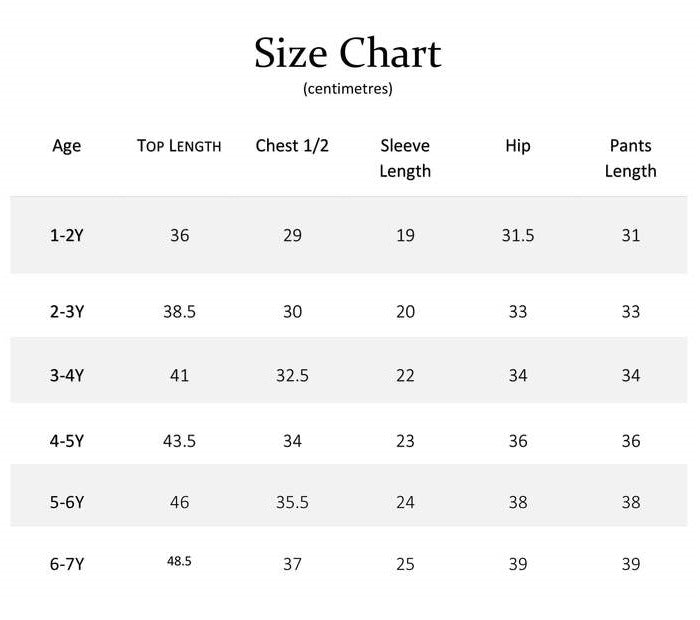Select the small 48.5 top length value
The image size is (700, 620).
(179, 562)
